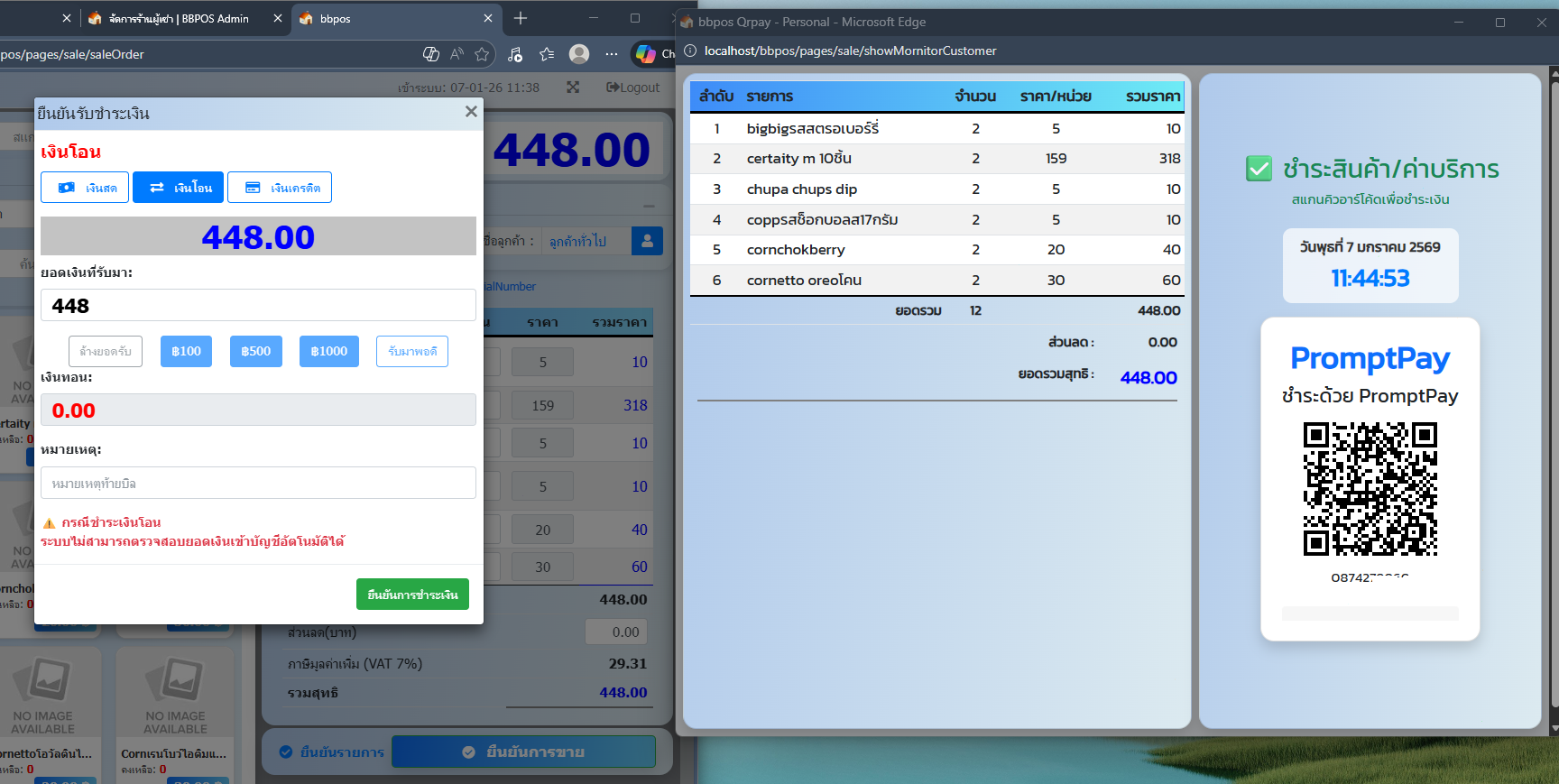
Task: Click the confirm sale button
Action: click(x=523, y=752)
